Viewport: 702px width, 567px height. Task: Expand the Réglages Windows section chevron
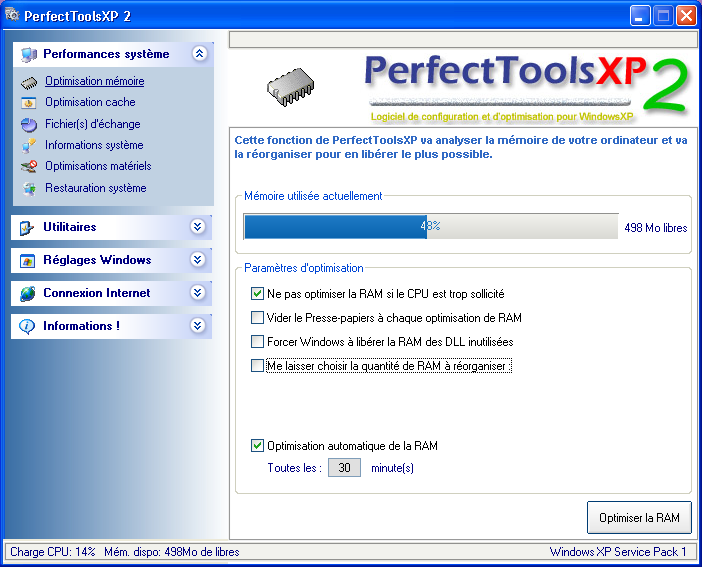(x=197, y=259)
